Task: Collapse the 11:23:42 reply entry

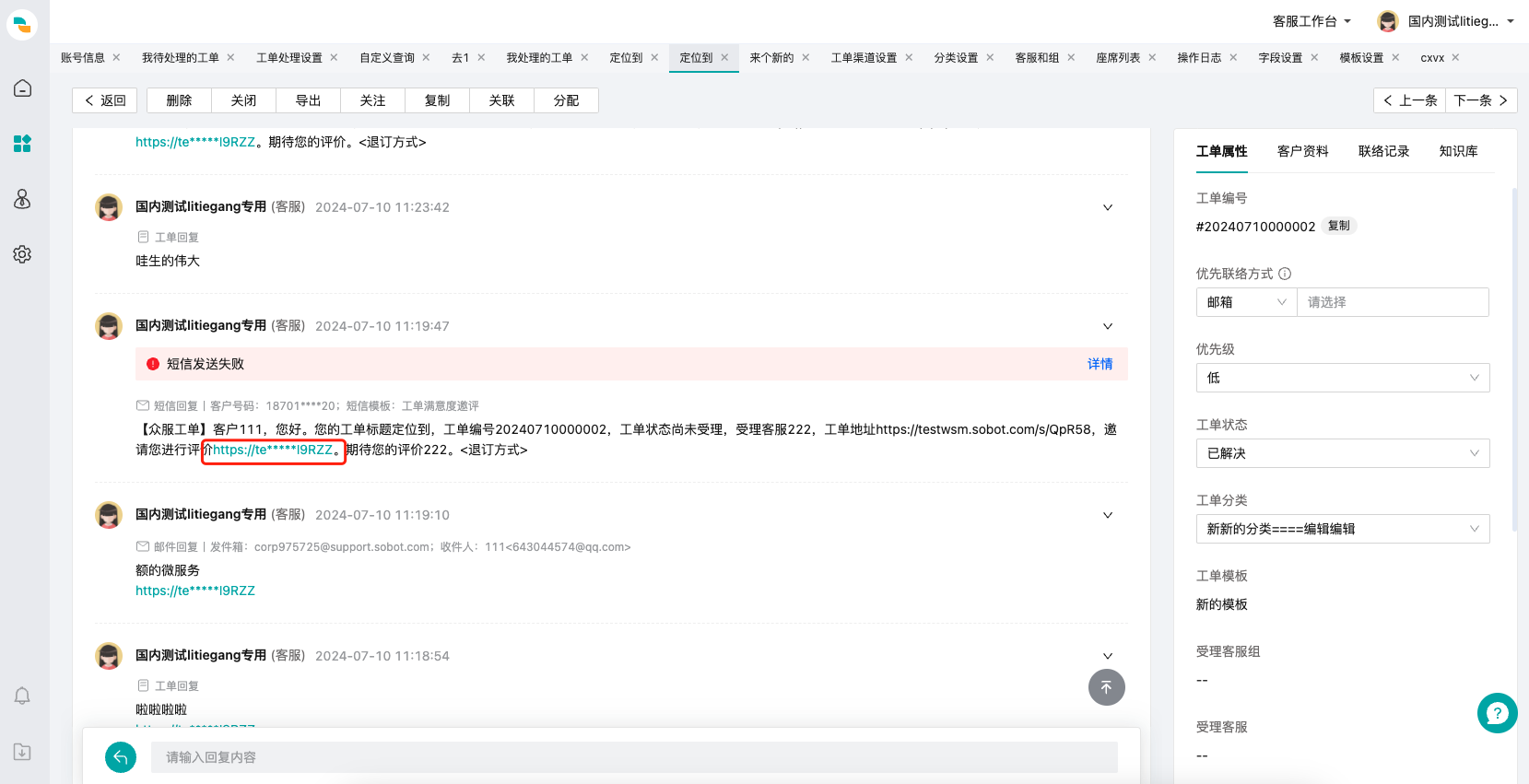Action: 1108,207
